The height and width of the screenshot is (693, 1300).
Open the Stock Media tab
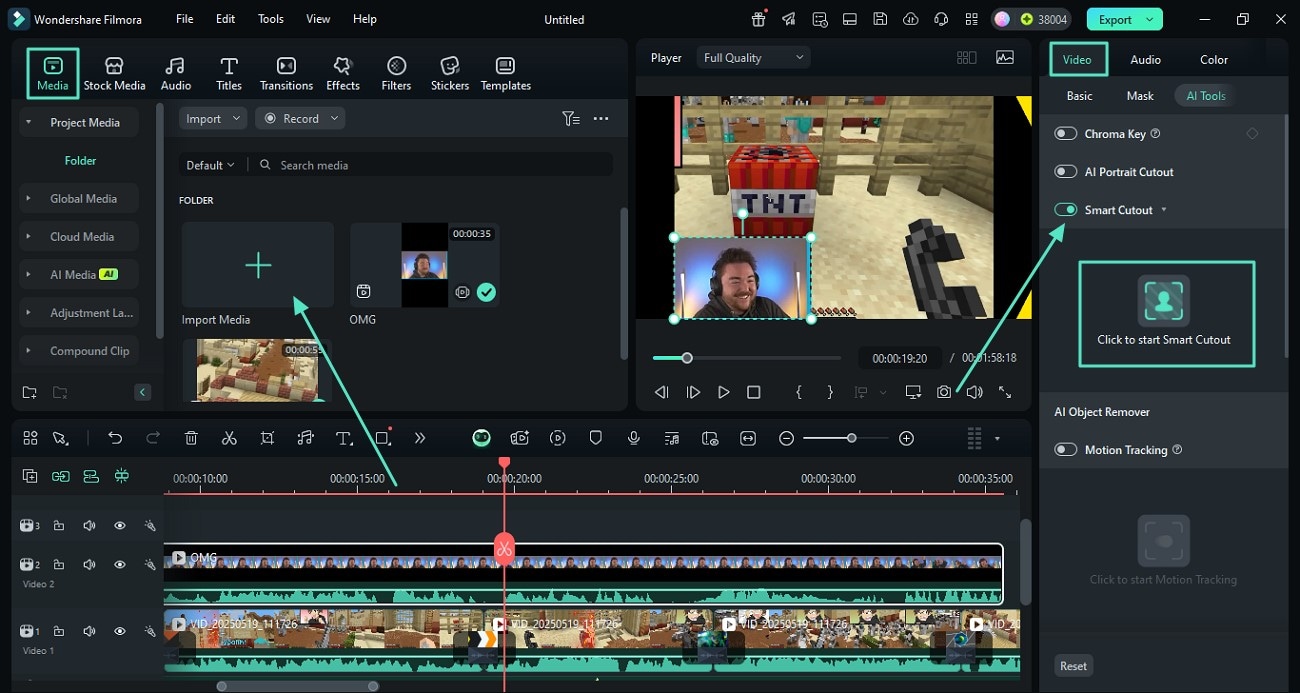coord(114,73)
